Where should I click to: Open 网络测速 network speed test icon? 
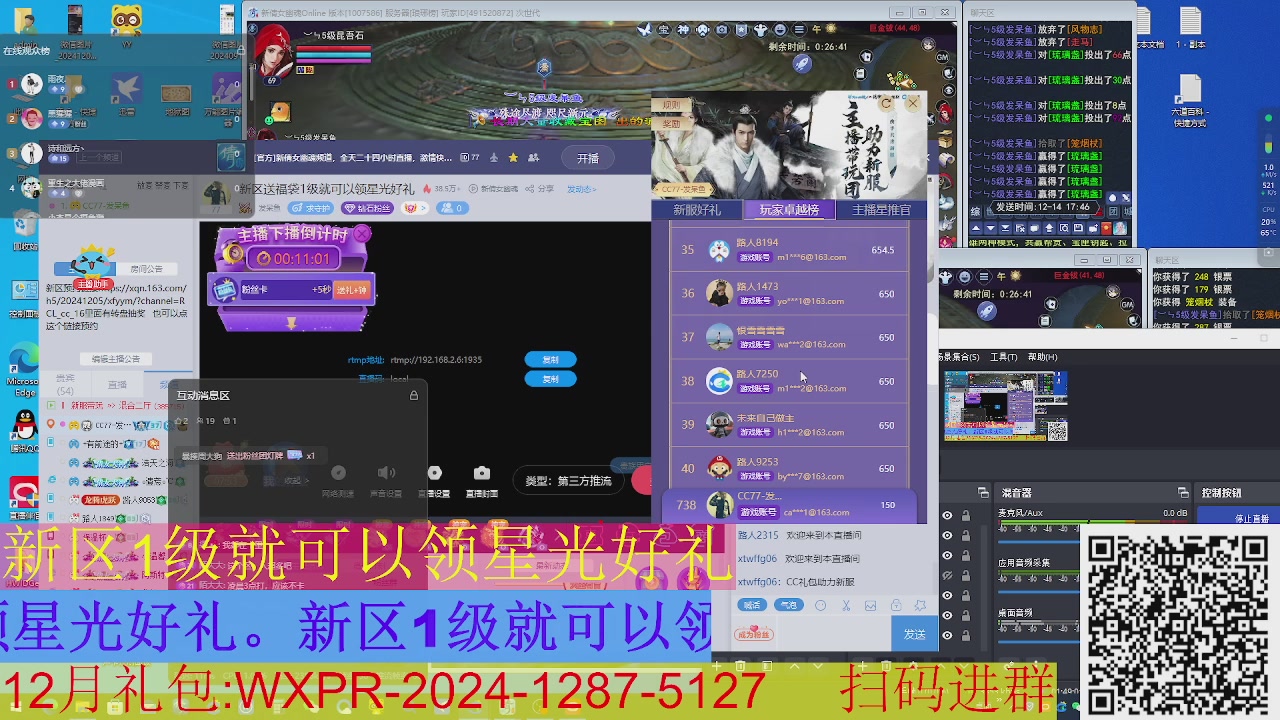pos(338,473)
